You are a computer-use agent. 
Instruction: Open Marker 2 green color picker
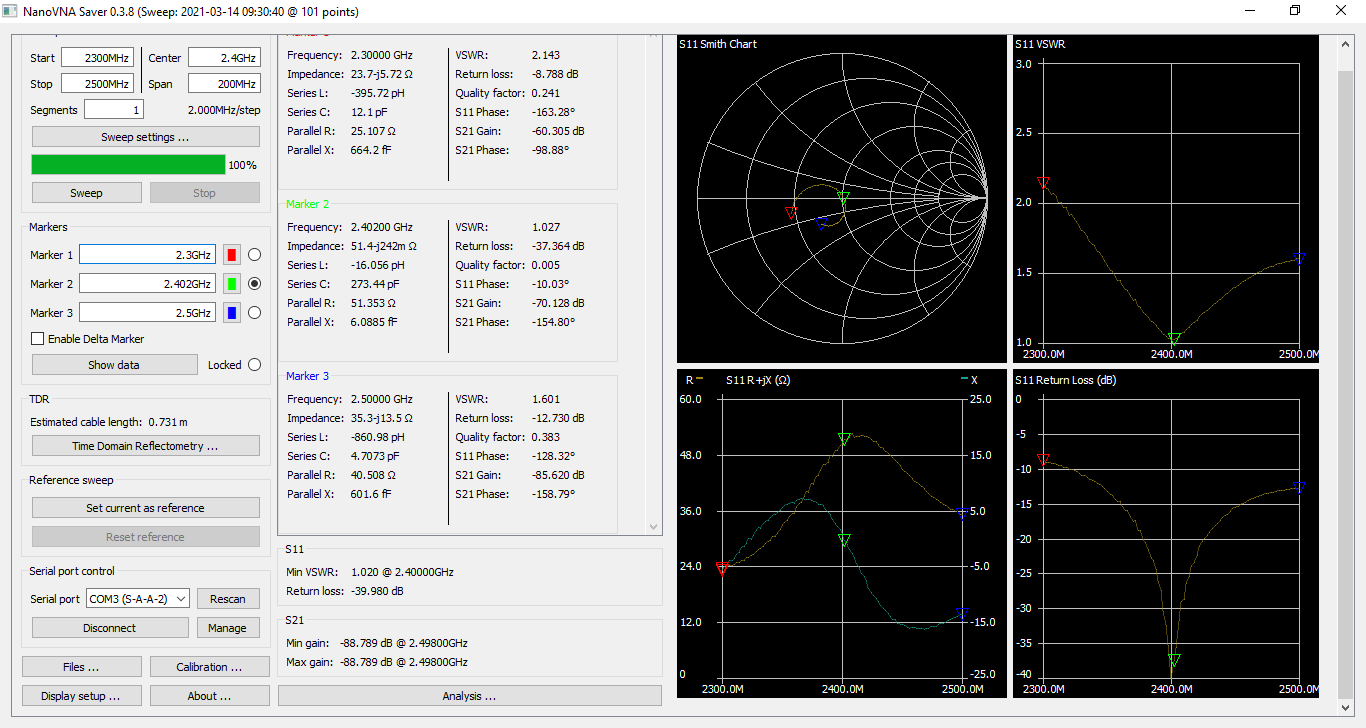pyautogui.click(x=231, y=284)
